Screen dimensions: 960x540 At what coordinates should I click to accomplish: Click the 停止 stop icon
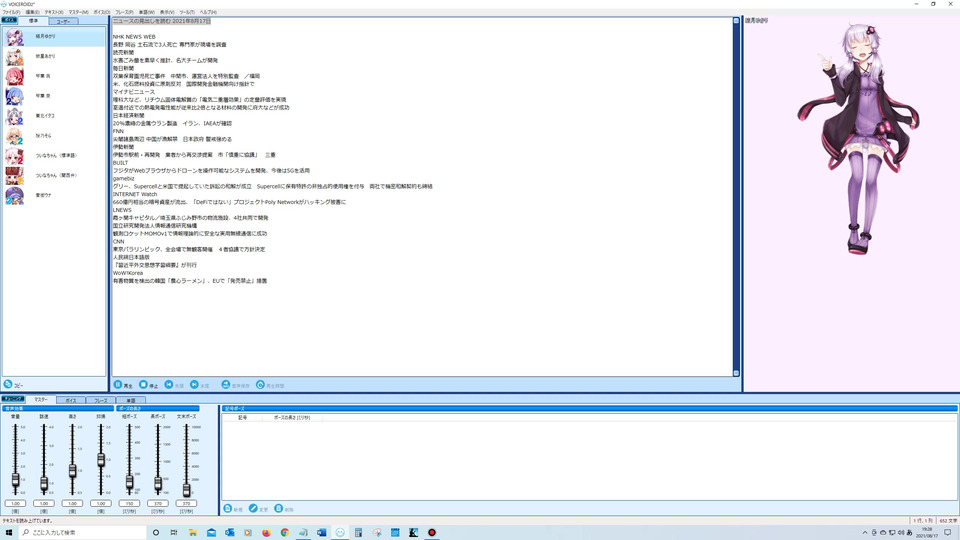click(143, 384)
